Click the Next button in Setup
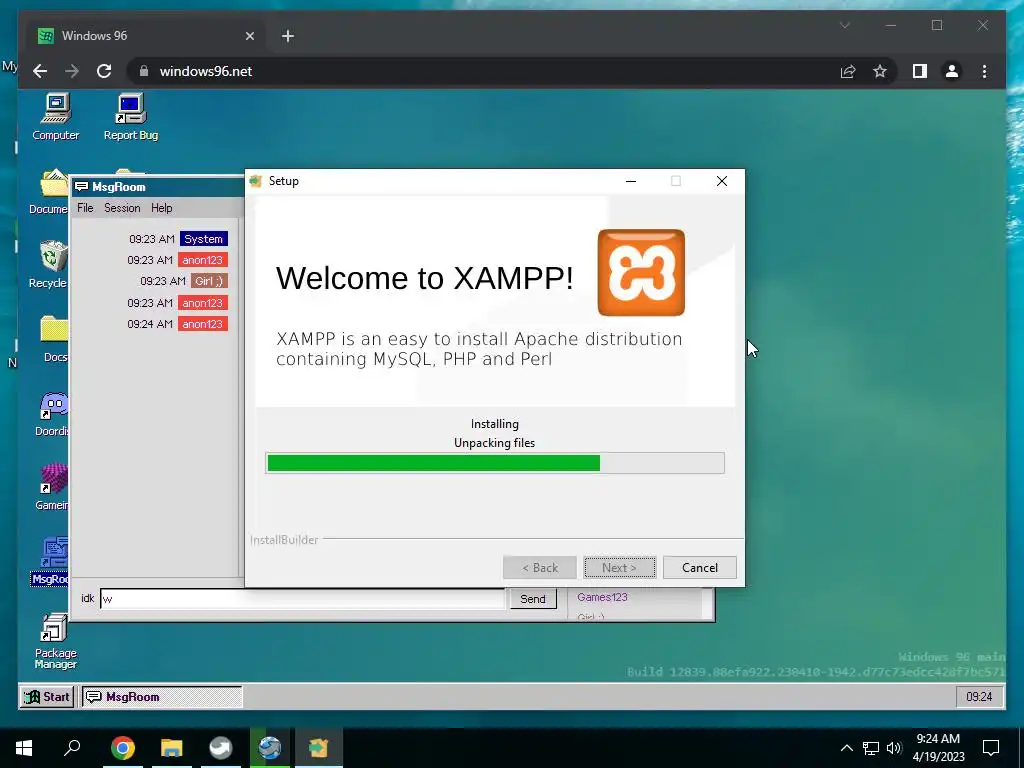 [619, 568]
